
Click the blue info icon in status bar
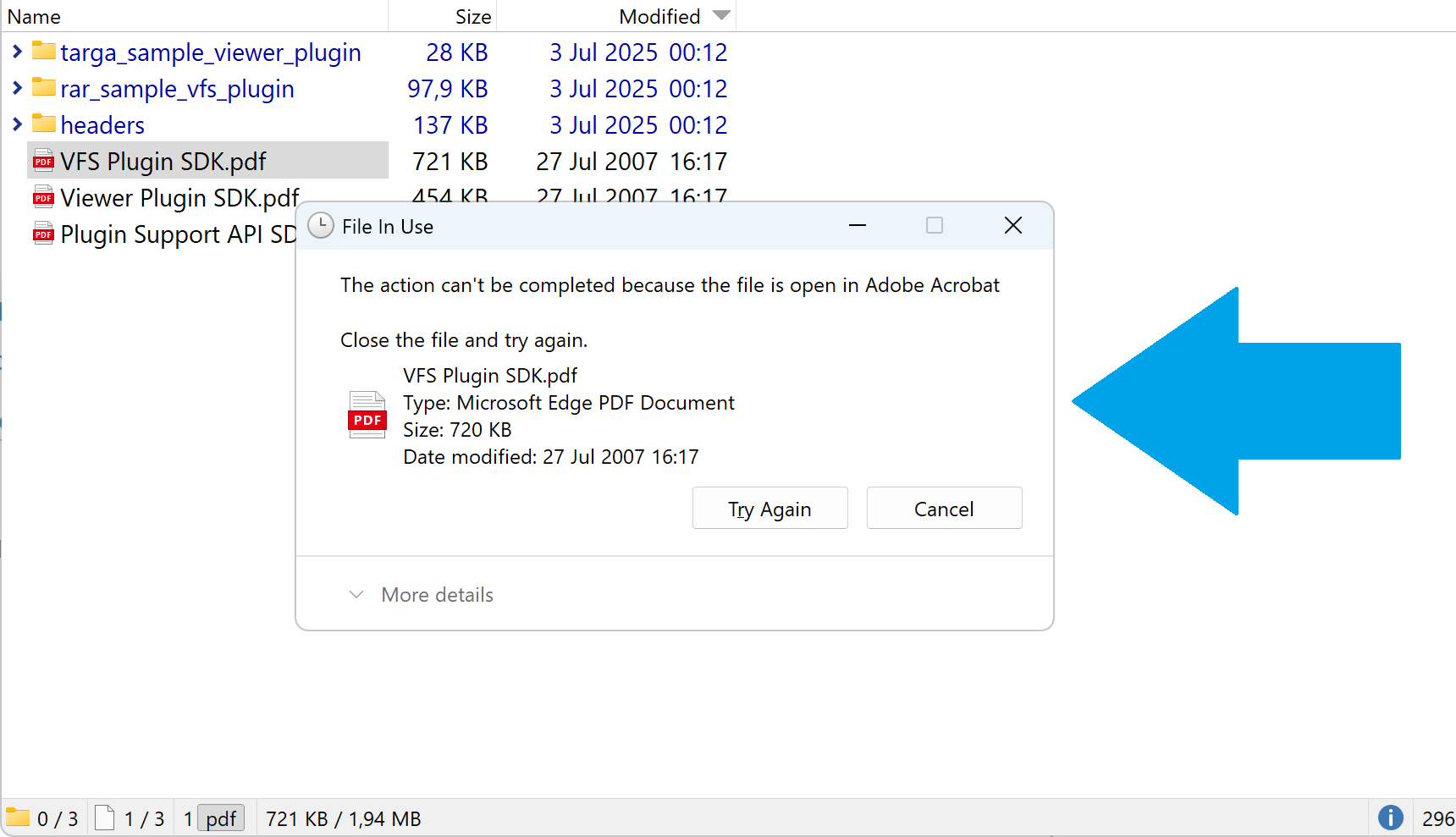[x=1390, y=818]
